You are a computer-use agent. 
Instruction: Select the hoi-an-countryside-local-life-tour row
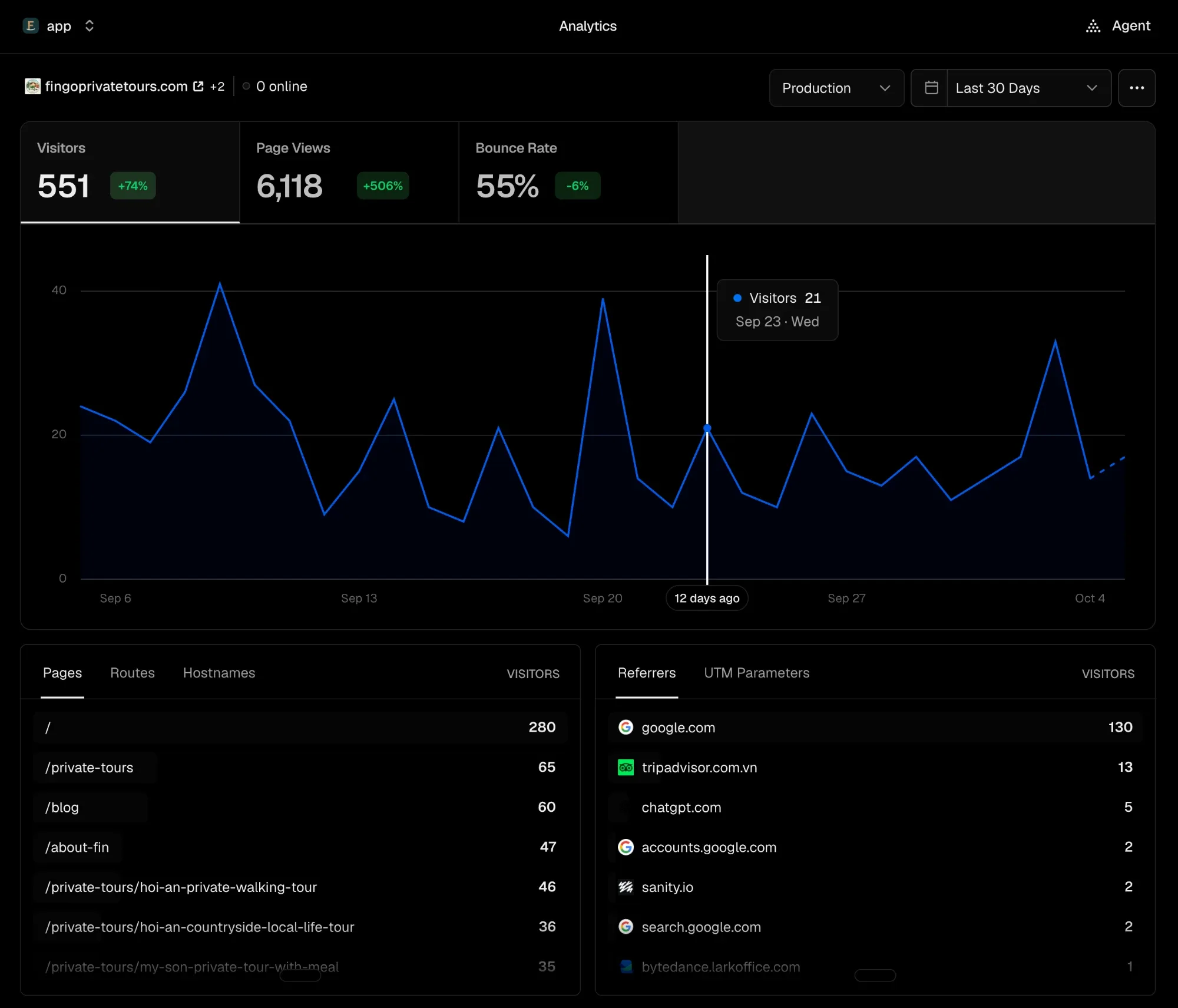coord(300,927)
